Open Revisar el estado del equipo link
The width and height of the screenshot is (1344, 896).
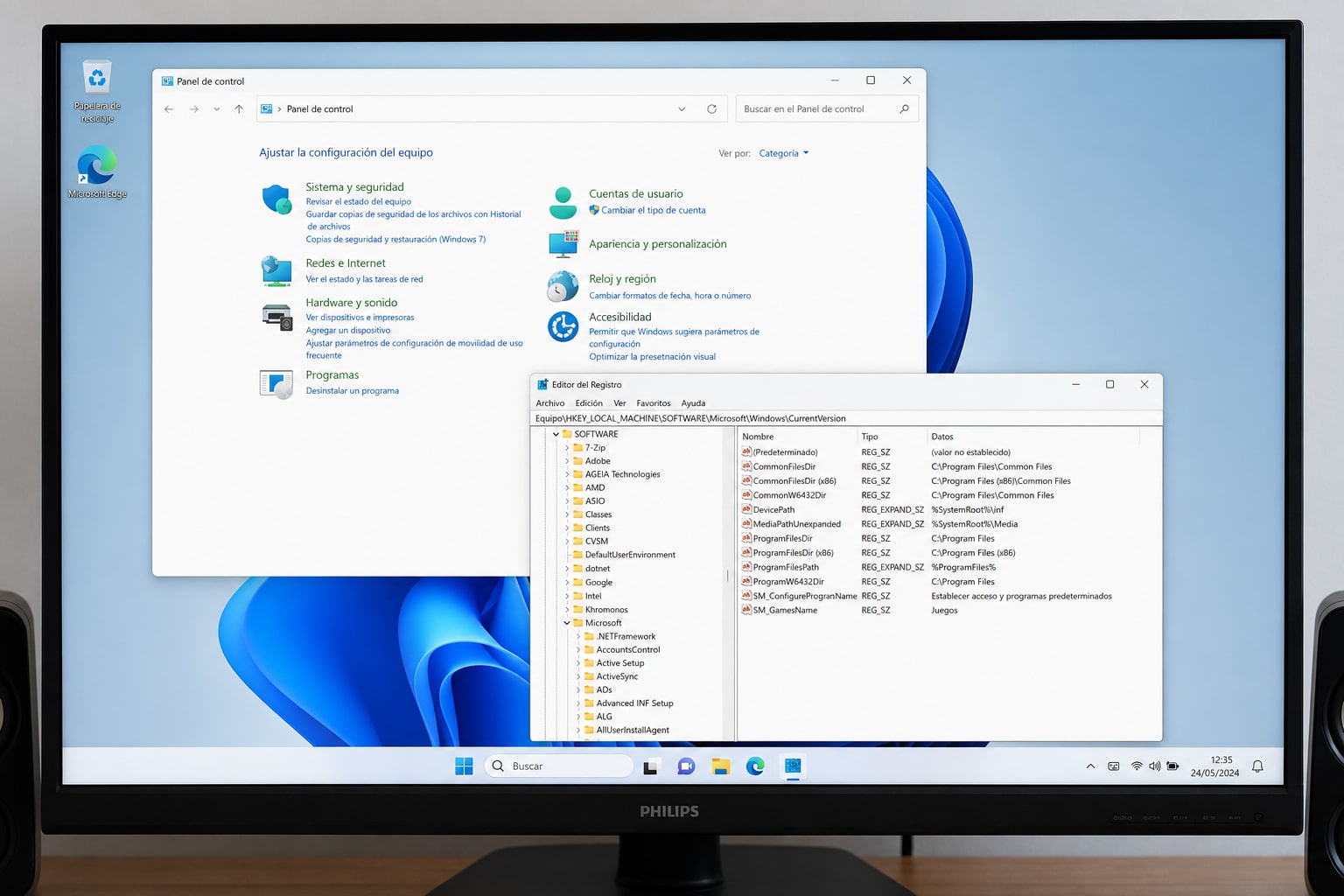[358, 202]
